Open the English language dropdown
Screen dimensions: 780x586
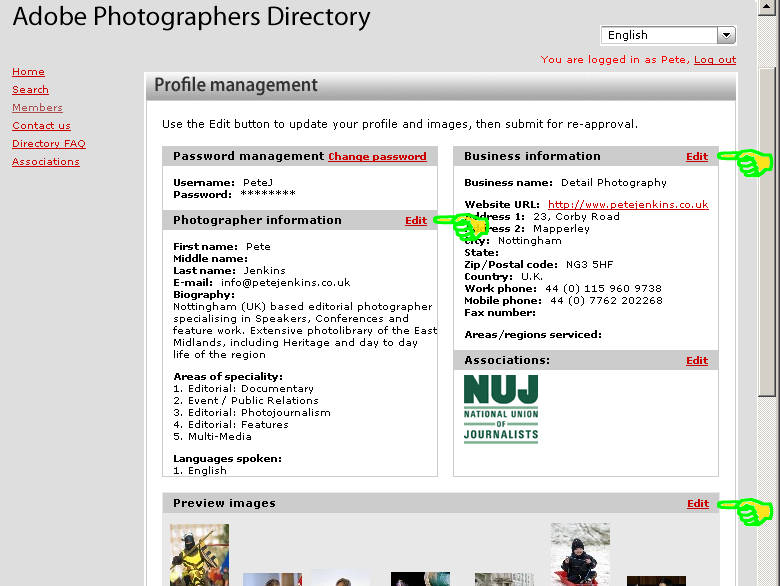pyautogui.click(x=659, y=35)
